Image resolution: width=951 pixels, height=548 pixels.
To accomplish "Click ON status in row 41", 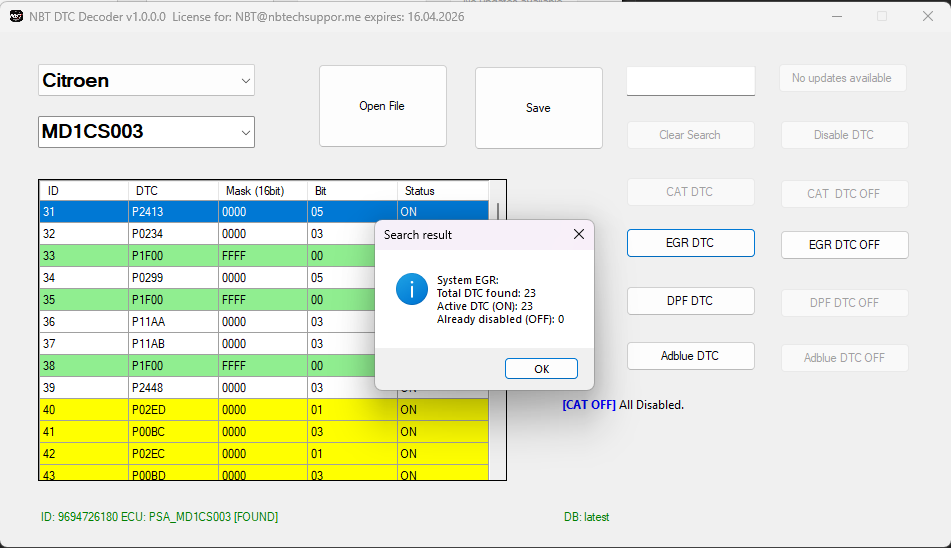I will (x=443, y=432).
